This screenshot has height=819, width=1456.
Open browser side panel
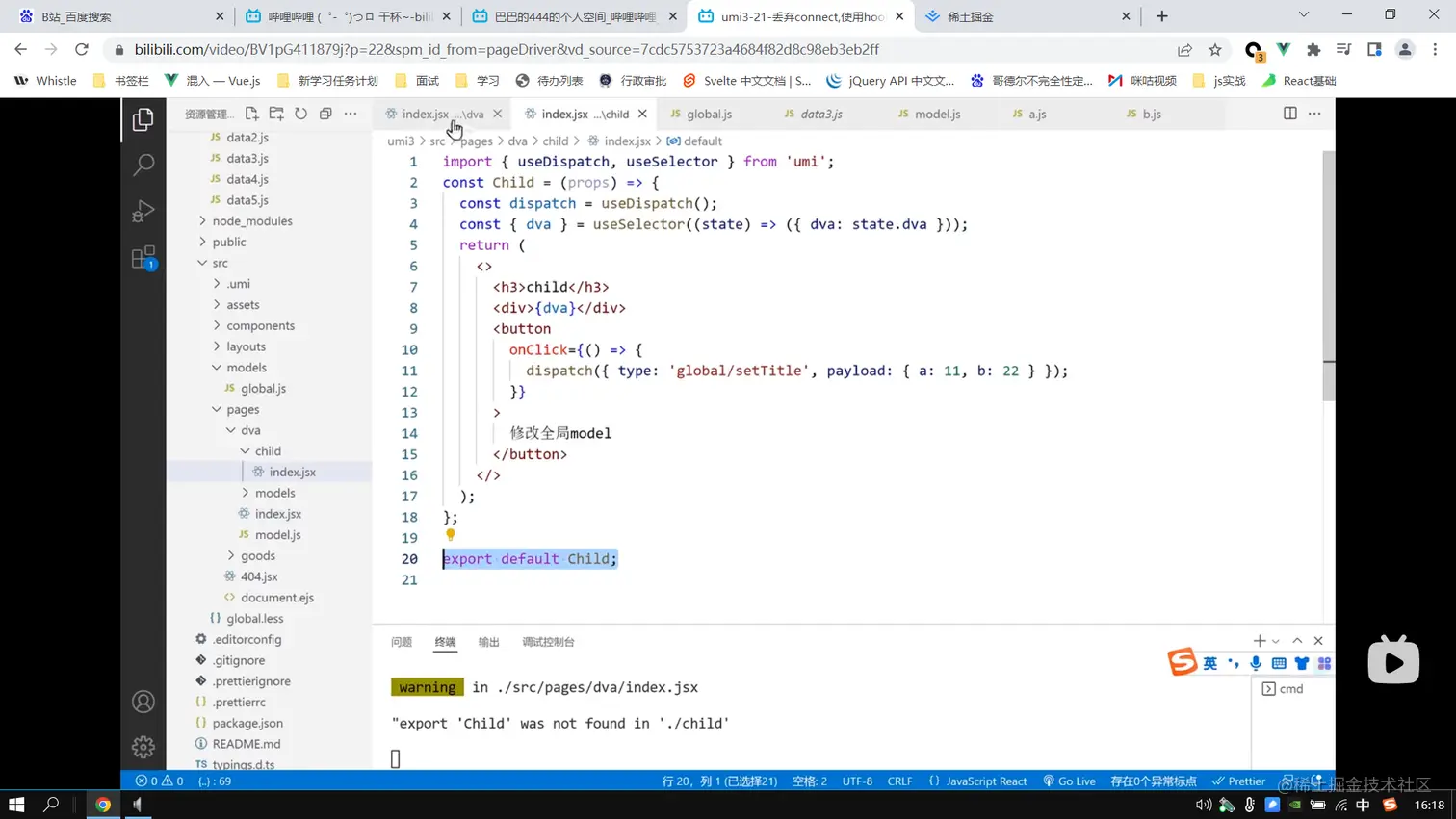(x=1374, y=50)
